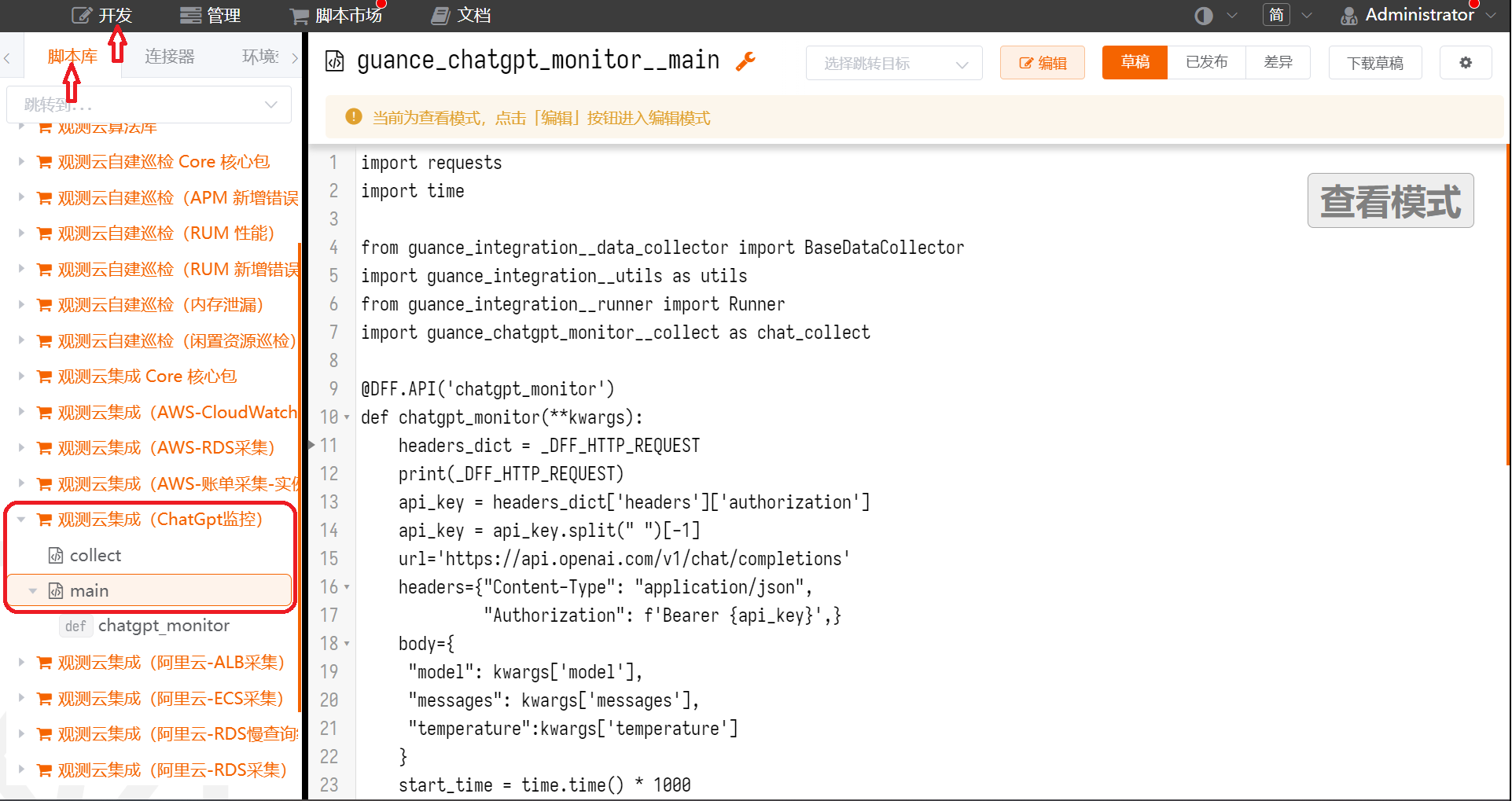
Task: Fold code at line 16 arrow
Action: coord(347,587)
